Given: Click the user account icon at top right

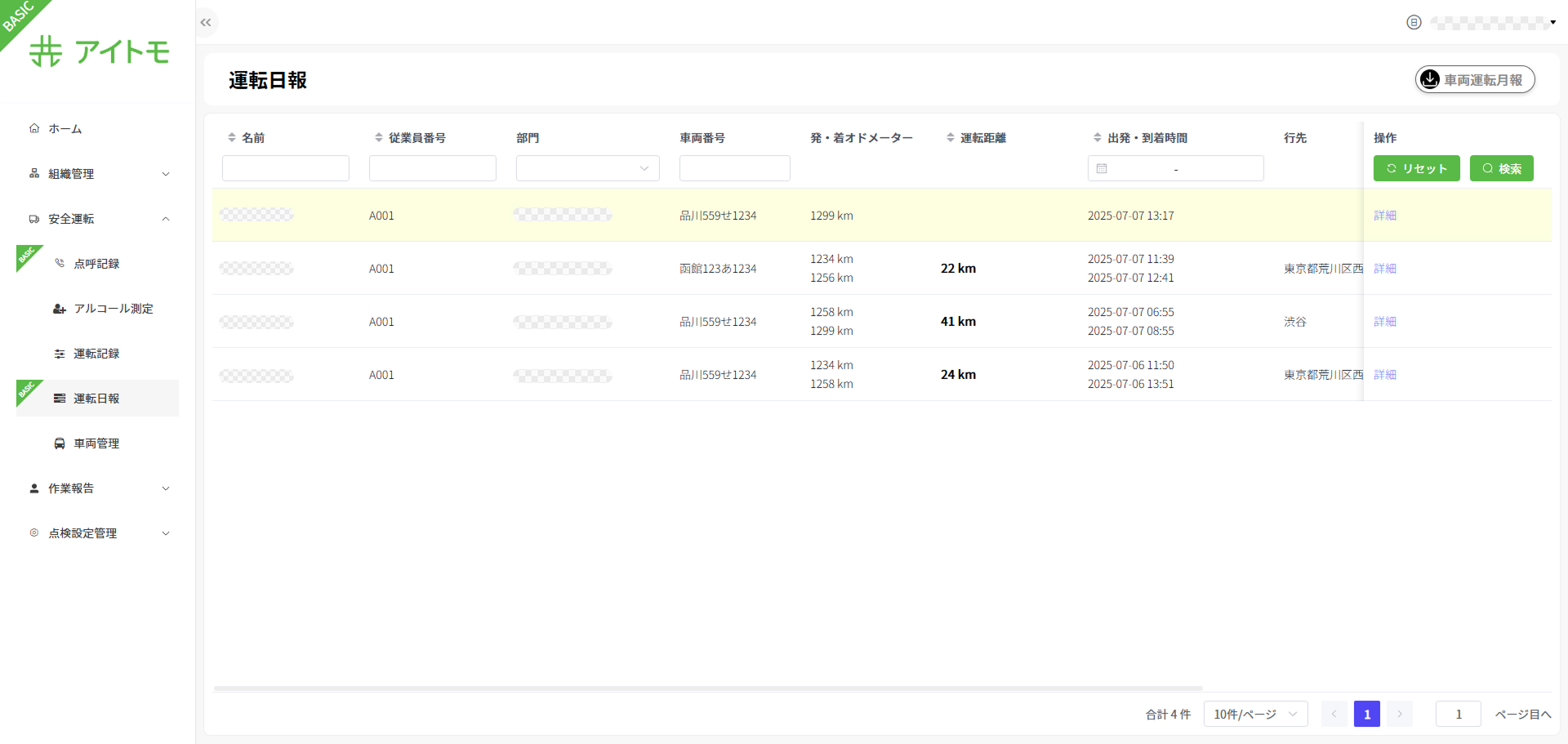Looking at the screenshot, I should pos(1414,23).
